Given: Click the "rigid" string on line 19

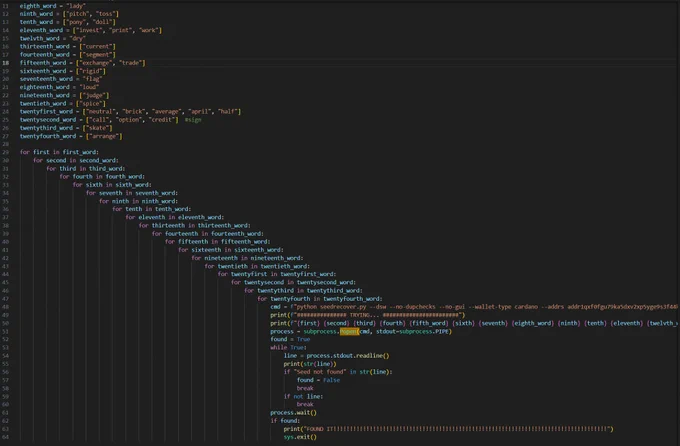Looking at the screenshot, I should (x=91, y=71).
